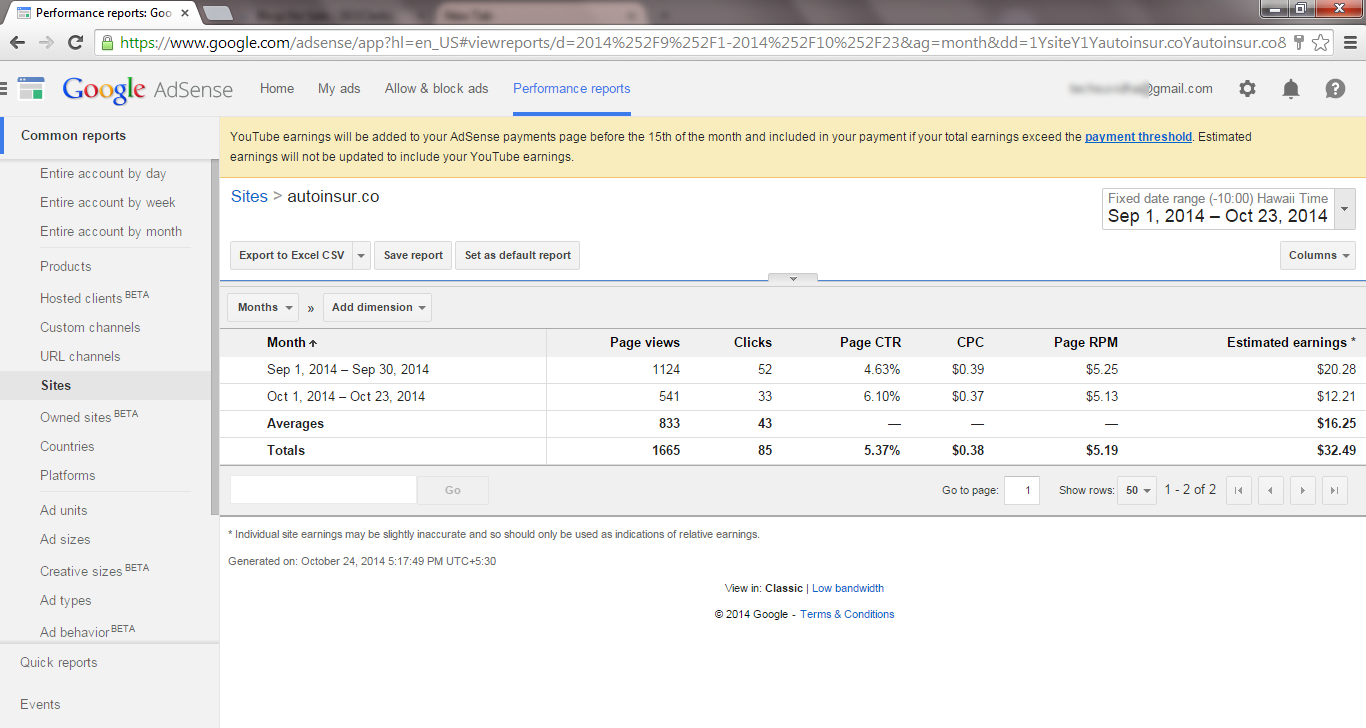The height and width of the screenshot is (728, 1366).
Task: Reload the page with the refresh icon
Action: tap(75, 42)
